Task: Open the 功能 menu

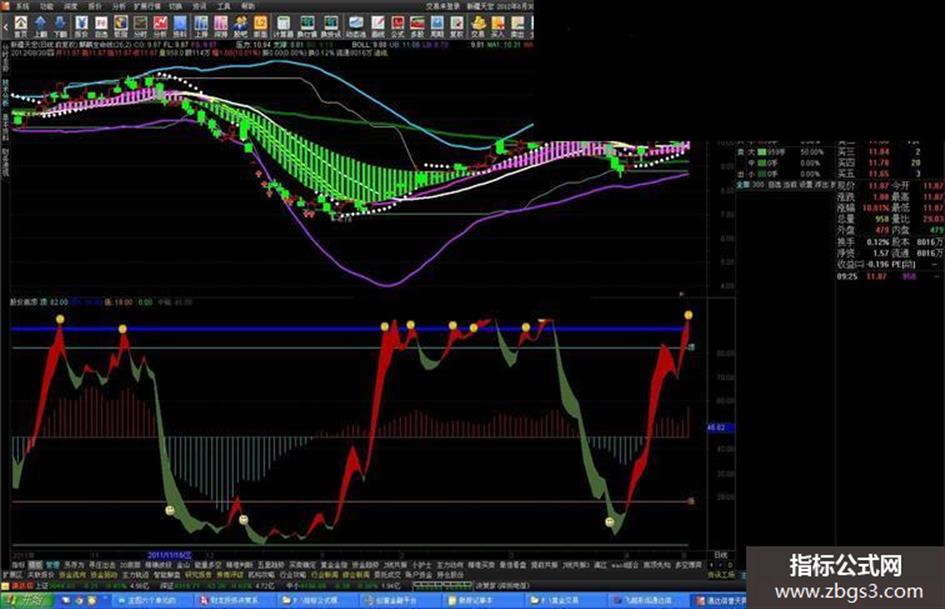Action: pyautogui.click(x=46, y=6)
